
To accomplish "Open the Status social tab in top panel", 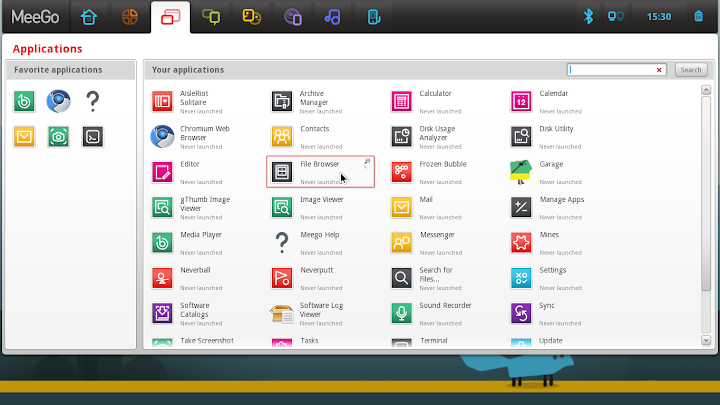I will 252,17.
